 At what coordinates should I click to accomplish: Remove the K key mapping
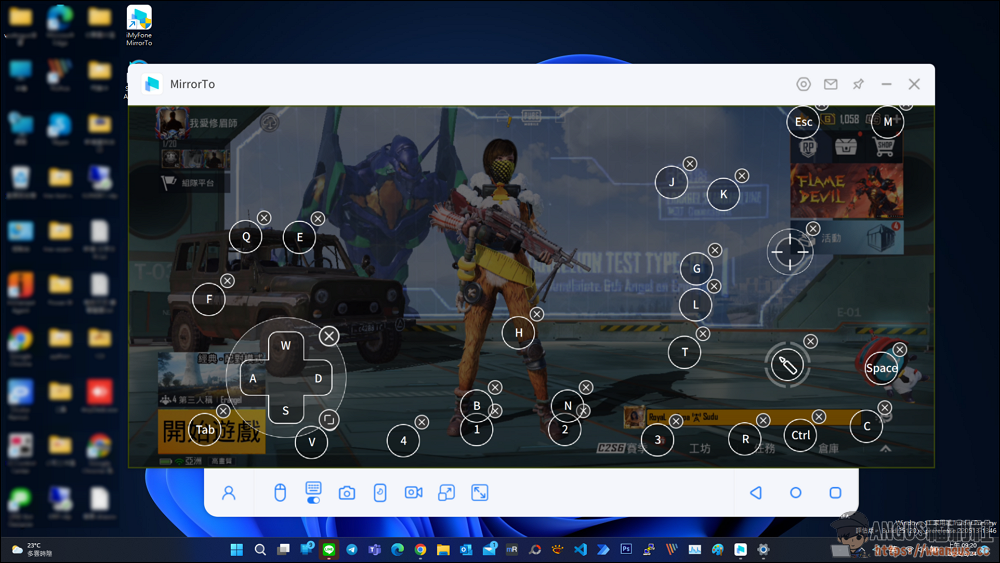click(x=742, y=175)
